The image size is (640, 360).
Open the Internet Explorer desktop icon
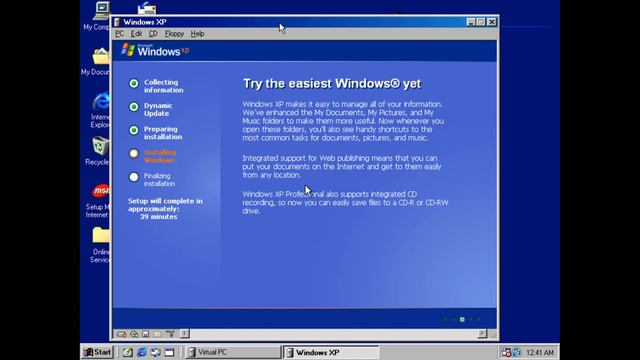point(100,110)
